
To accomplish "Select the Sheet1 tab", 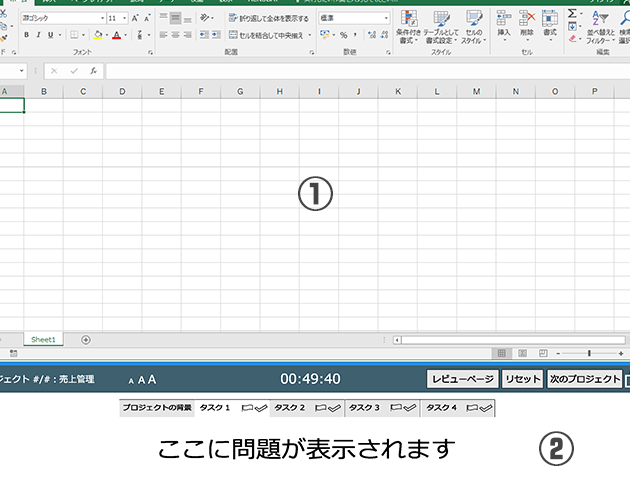I will [x=43, y=340].
